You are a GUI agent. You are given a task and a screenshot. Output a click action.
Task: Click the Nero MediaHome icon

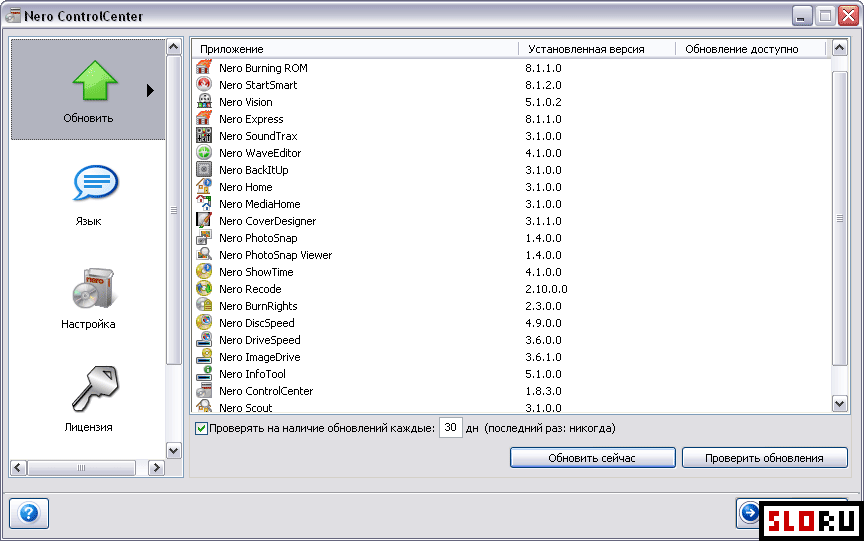[204, 204]
